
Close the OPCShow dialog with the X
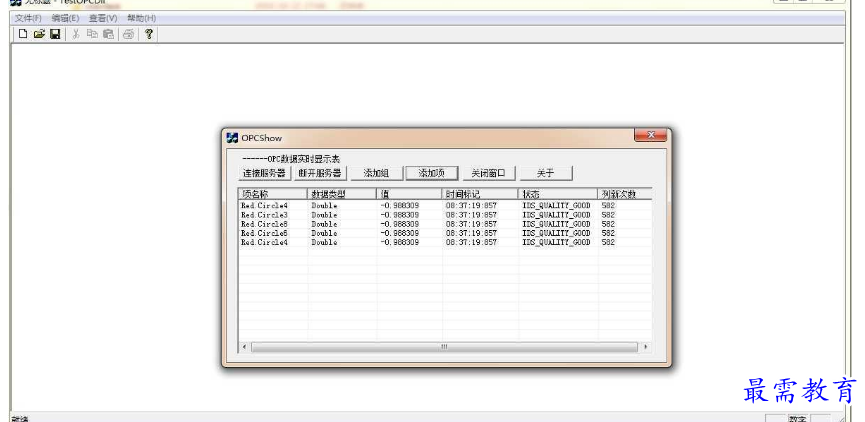click(x=650, y=135)
